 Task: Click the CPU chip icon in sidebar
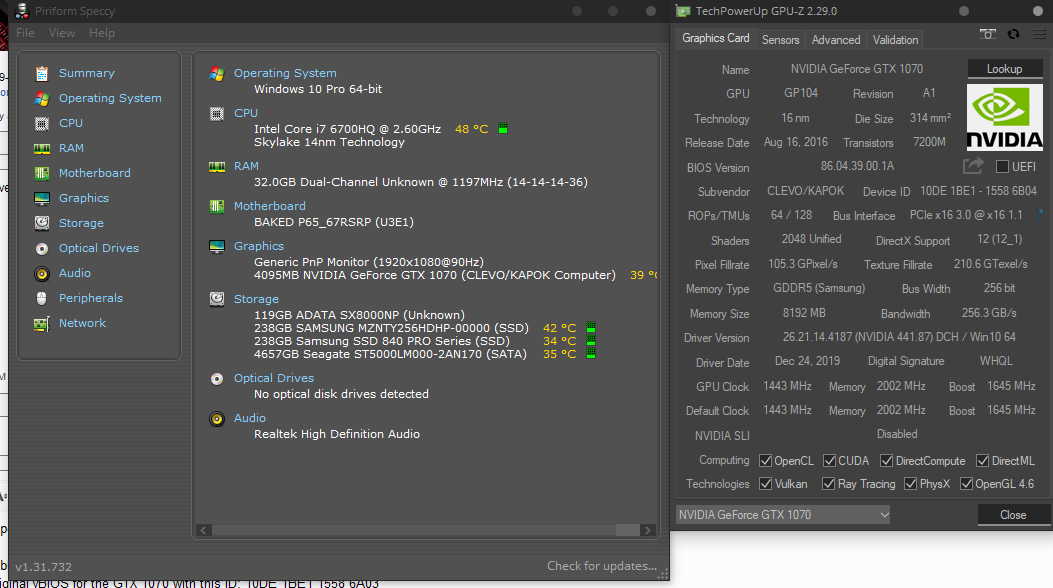pyautogui.click(x=42, y=124)
